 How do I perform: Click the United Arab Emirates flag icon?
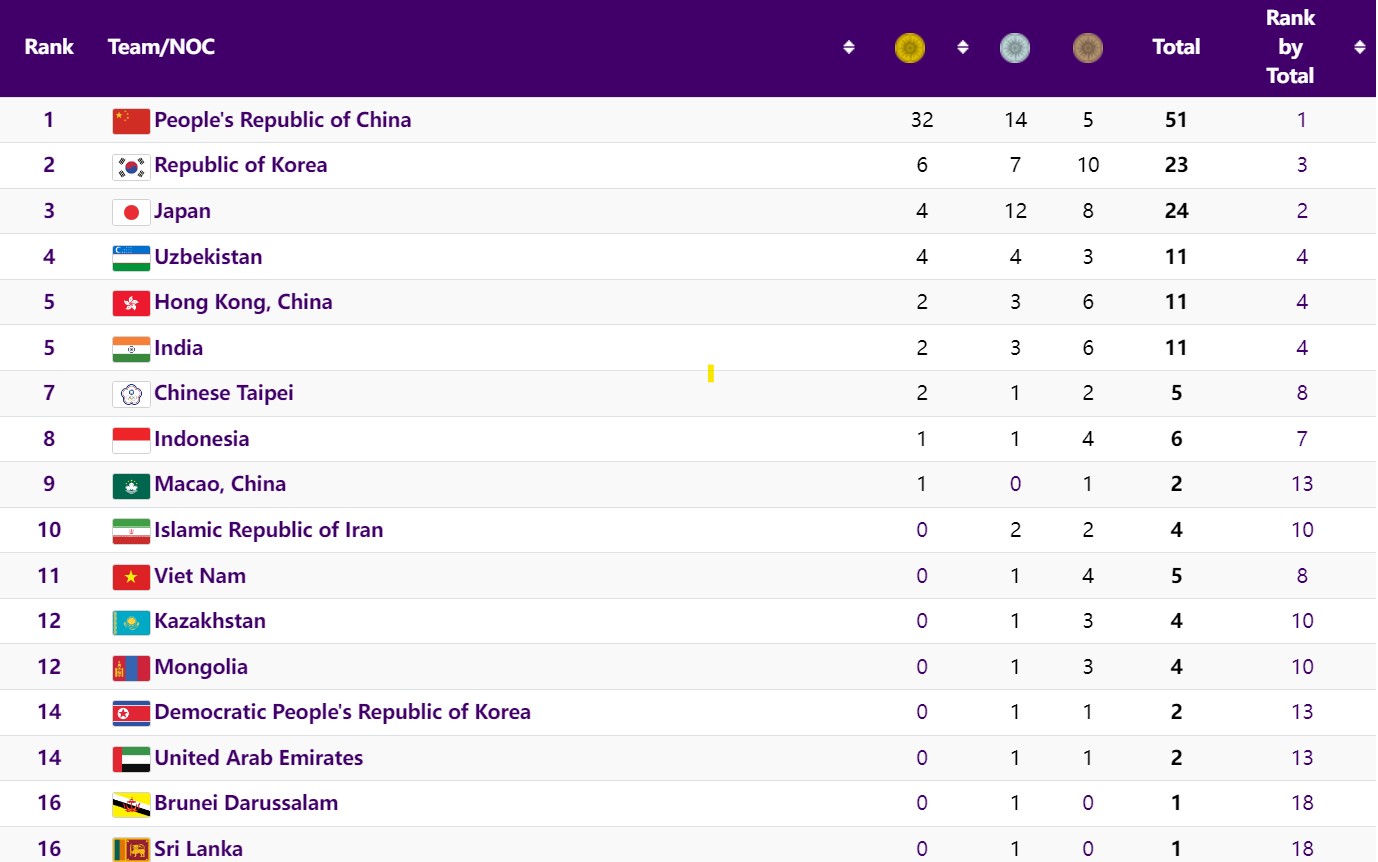[x=131, y=759]
